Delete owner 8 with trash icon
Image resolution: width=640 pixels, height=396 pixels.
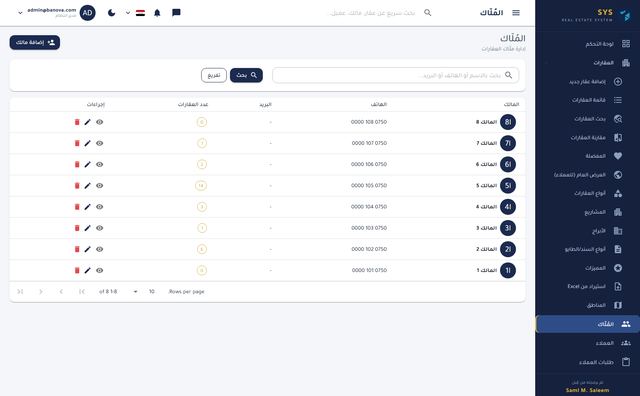click(x=77, y=122)
